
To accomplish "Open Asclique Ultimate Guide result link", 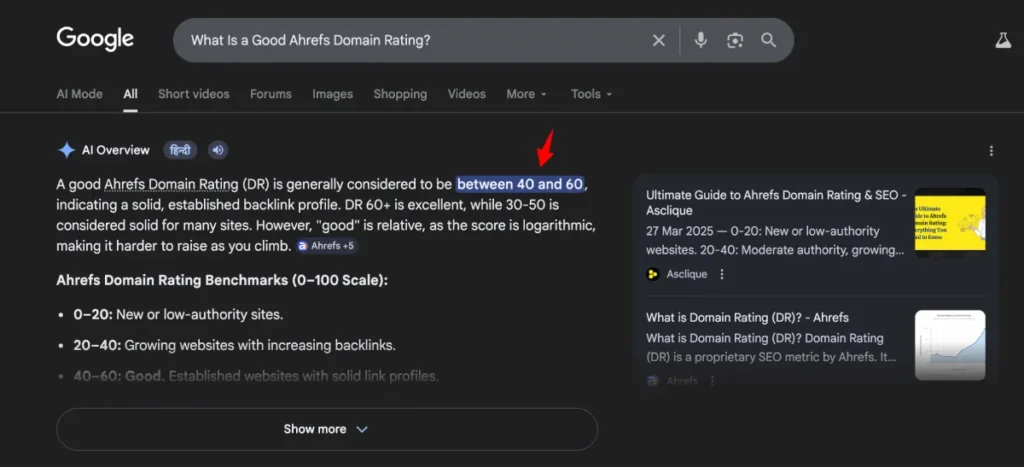I will [x=775, y=203].
